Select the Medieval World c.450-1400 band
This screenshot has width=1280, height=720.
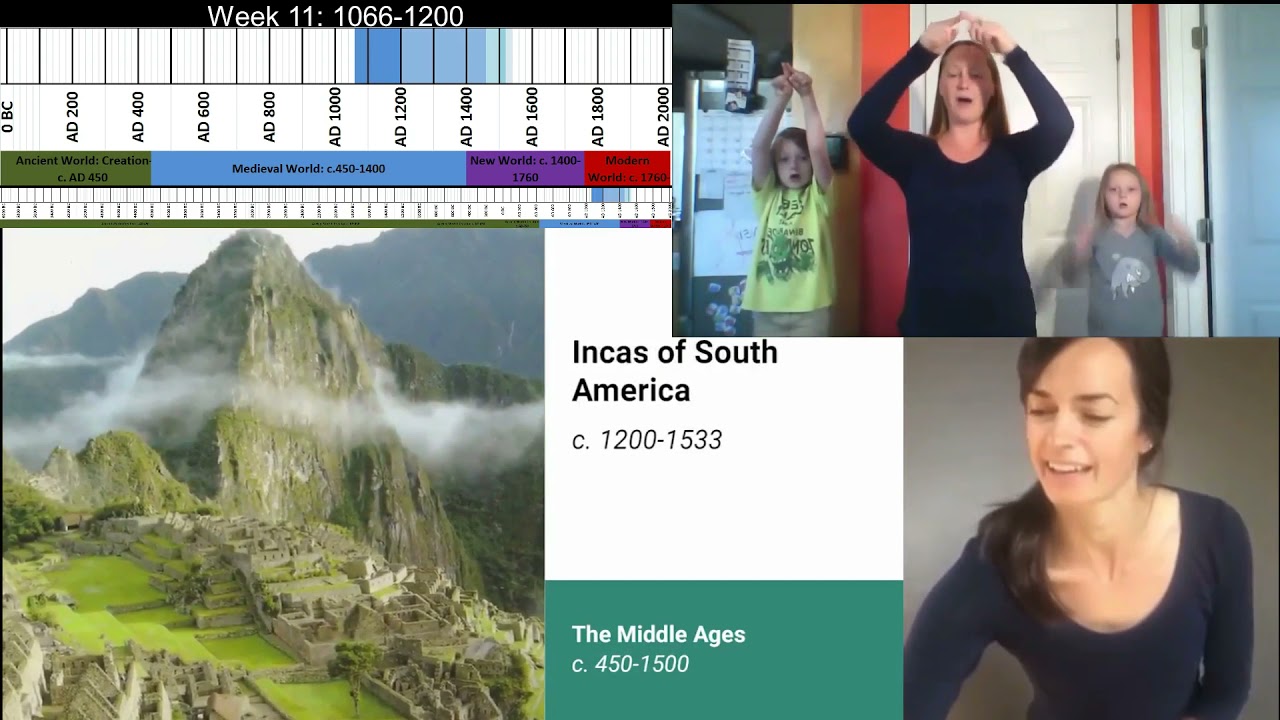[x=308, y=169]
